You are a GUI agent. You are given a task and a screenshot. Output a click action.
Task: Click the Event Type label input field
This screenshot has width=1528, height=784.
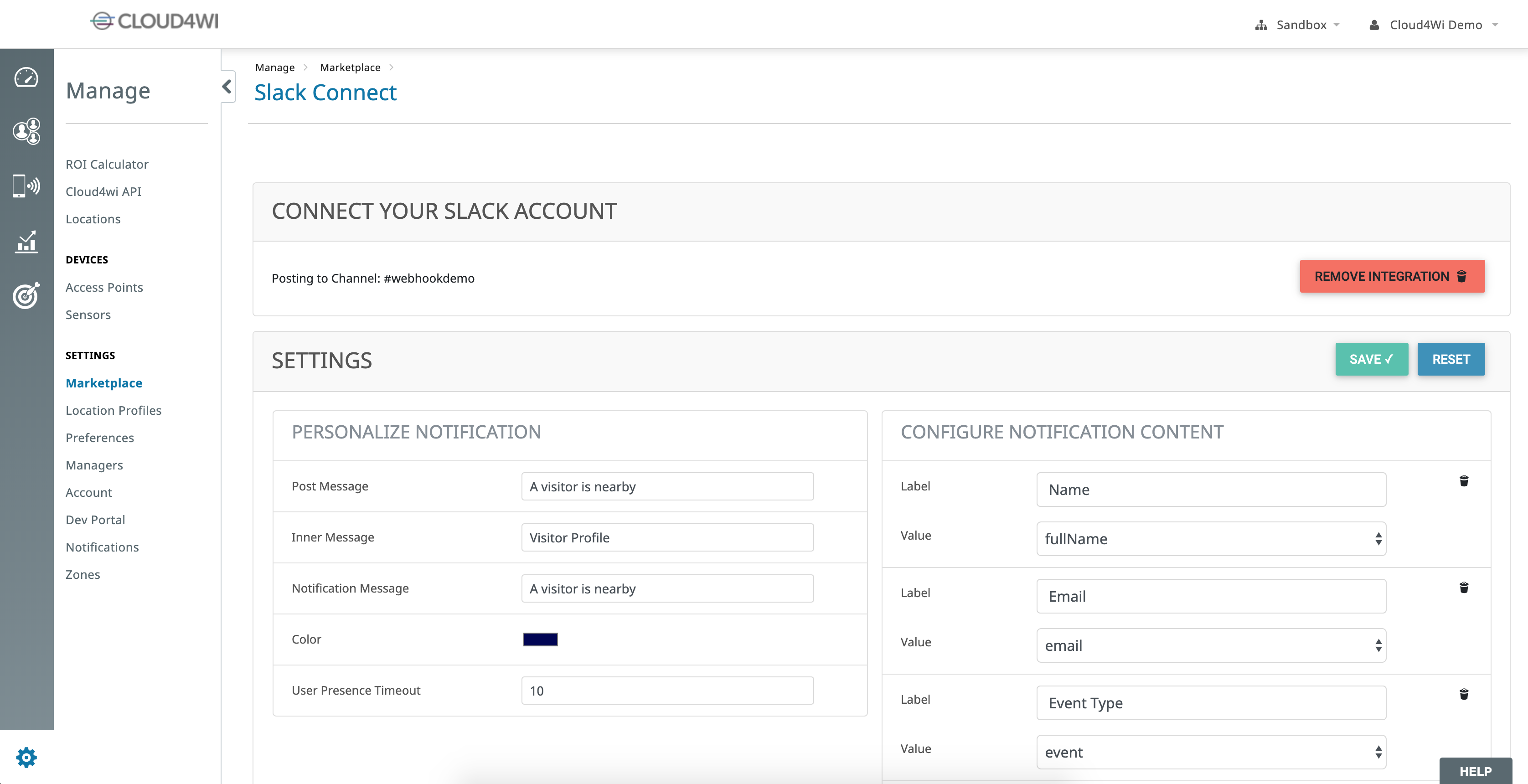coord(1211,703)
